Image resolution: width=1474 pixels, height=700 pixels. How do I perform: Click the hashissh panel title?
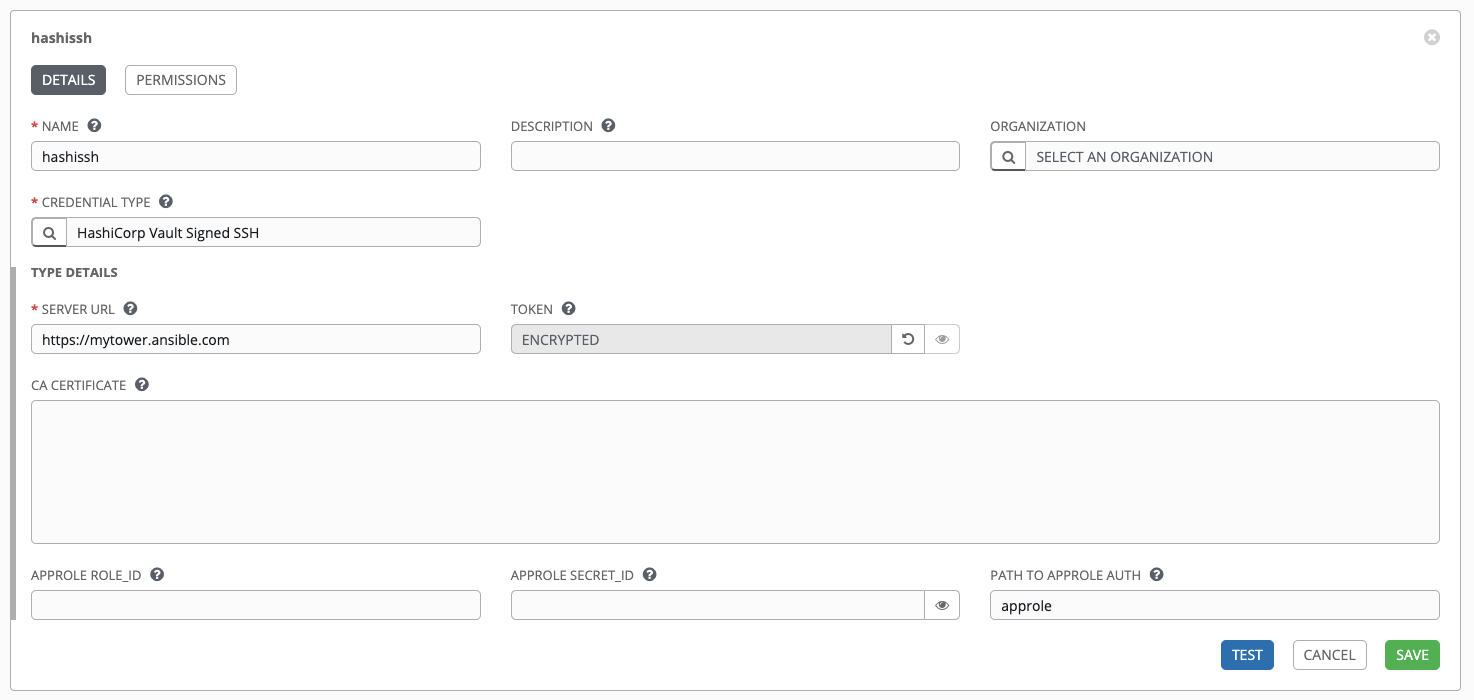click(x=62, y=38)
